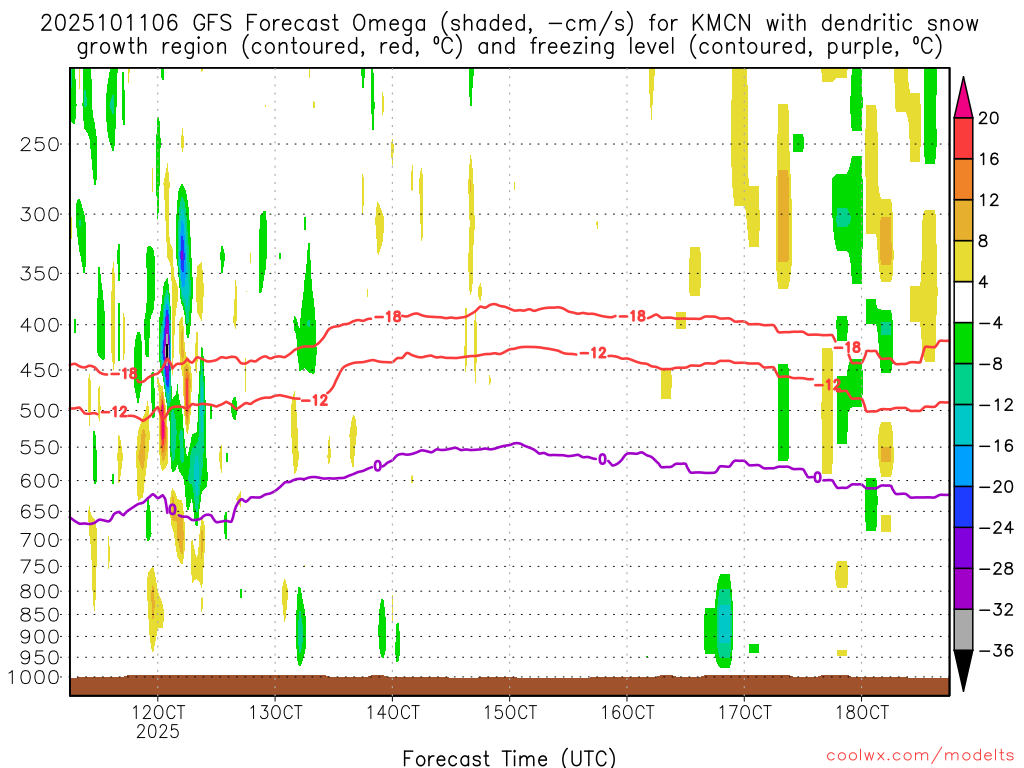This screenshot has width=1024, height=768.
Task: Click the red 16-20 colorbar segment
Action: point(963,138)
